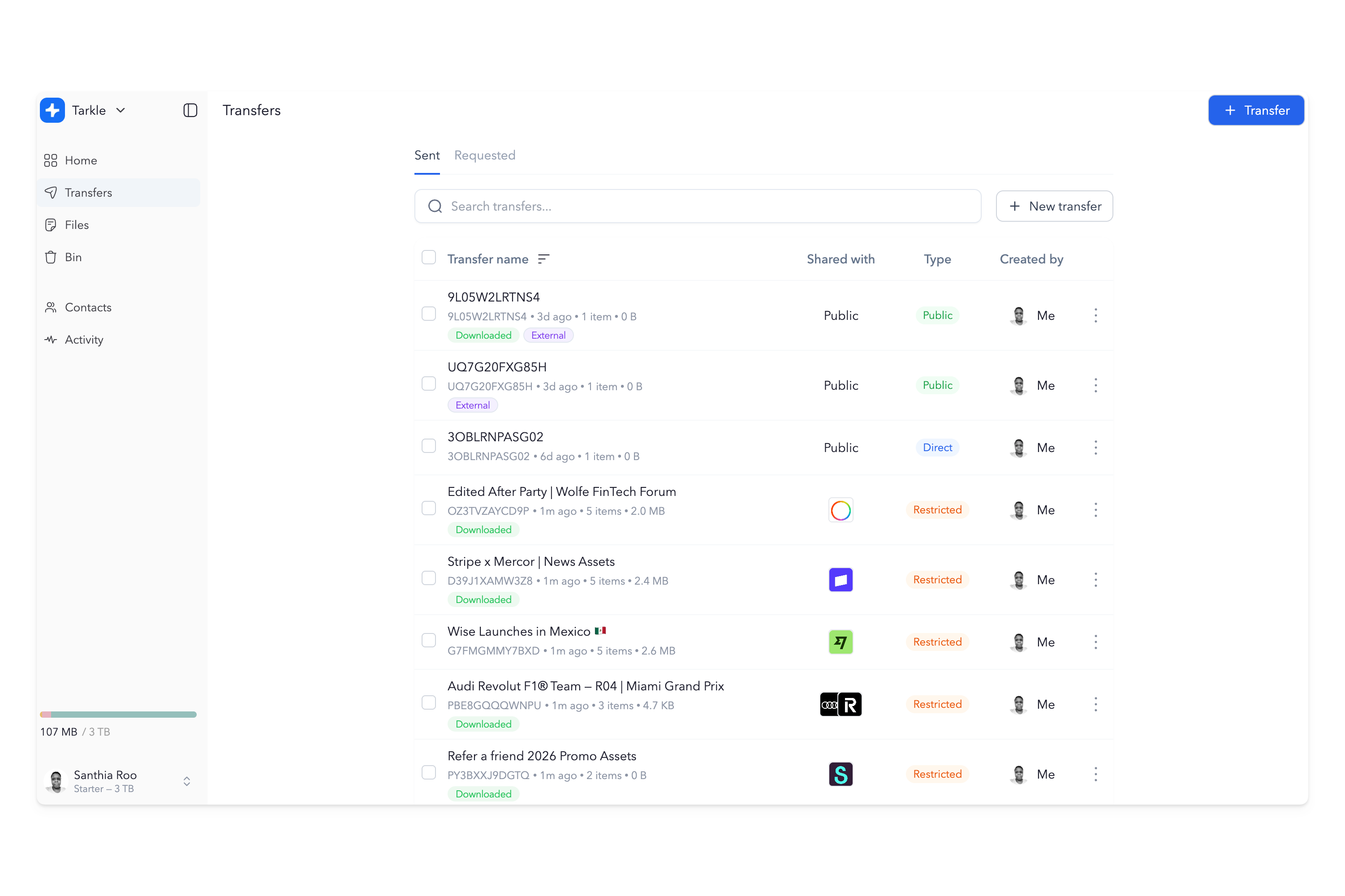Screen dimensions: 1345x896
Task: Switch to the Sent tab
Action: click(x=427, y=155)
